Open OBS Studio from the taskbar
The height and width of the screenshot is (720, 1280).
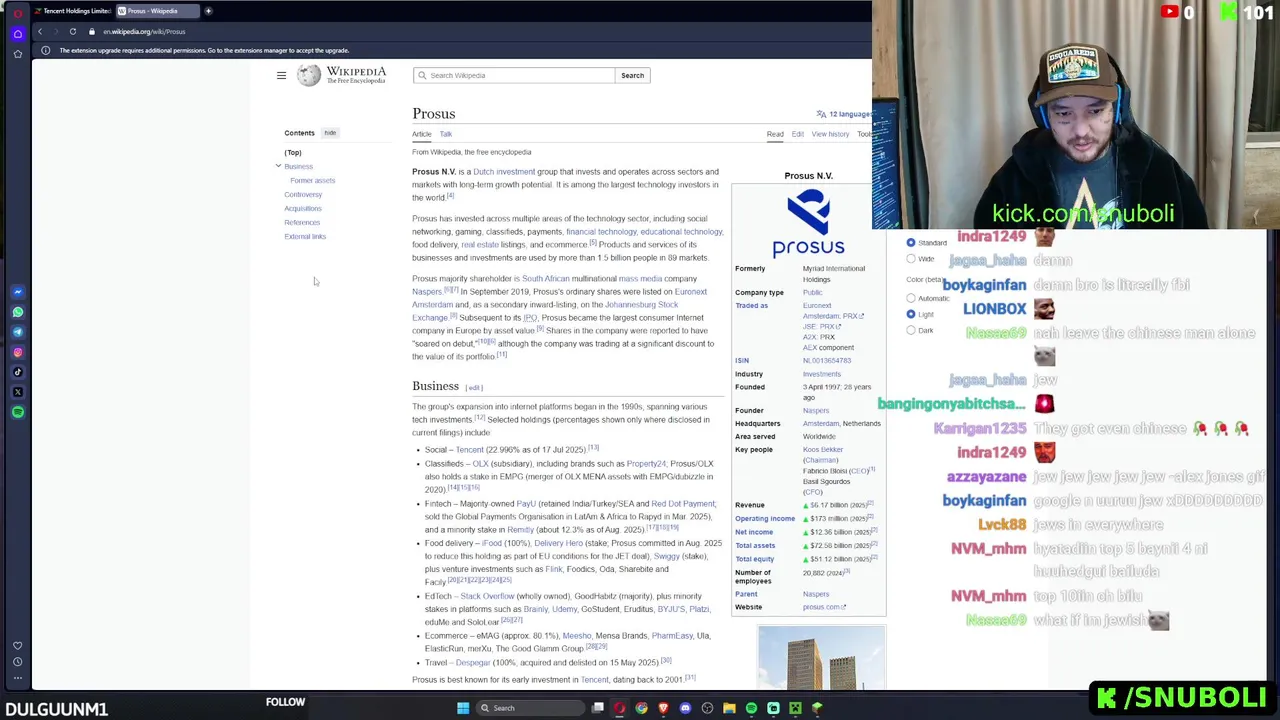pyautogui.click(x=707, y=708)
